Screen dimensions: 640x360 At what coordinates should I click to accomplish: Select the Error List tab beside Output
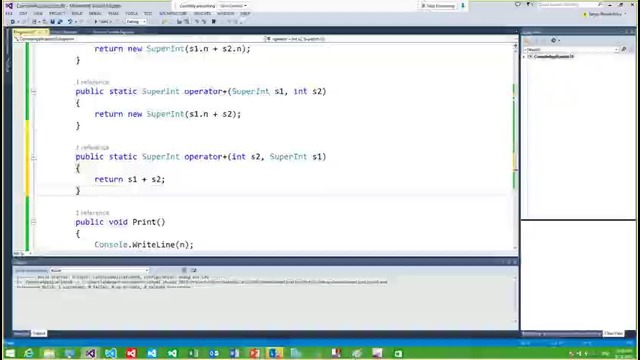tap(21, 334)
